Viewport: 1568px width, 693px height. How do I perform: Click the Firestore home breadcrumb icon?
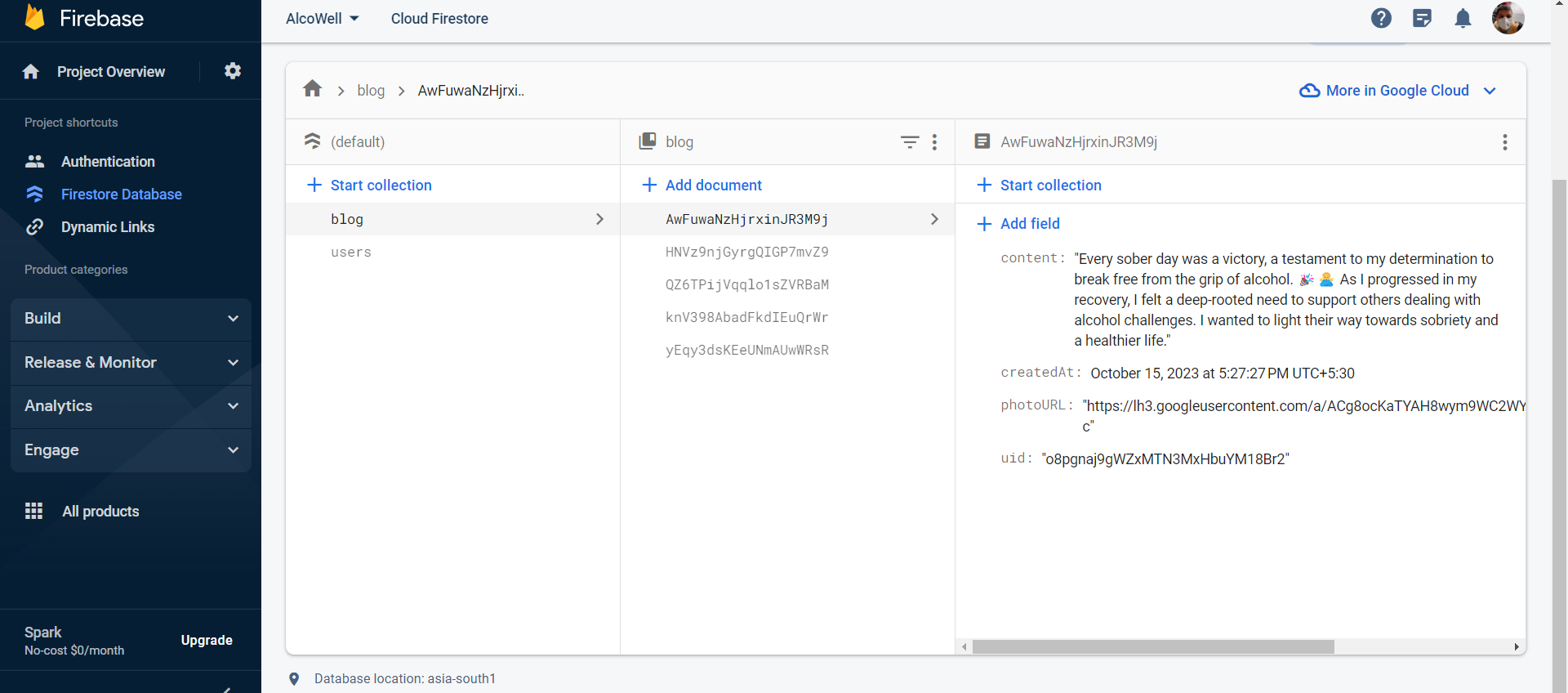(x=312, y=89)
